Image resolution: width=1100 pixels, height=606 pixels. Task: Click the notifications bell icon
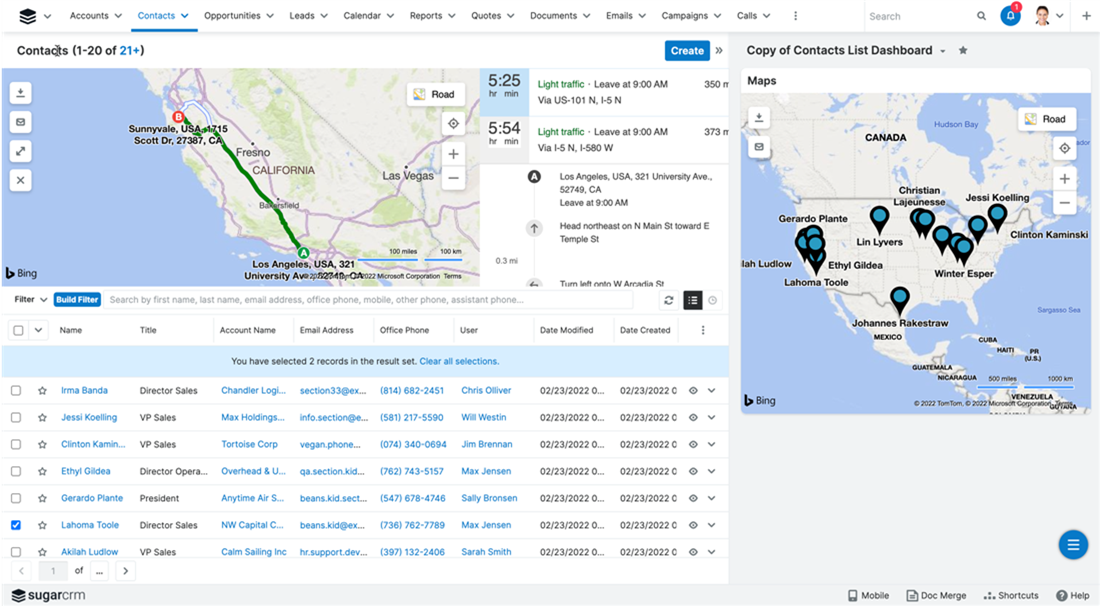[x=1011, y=16]
